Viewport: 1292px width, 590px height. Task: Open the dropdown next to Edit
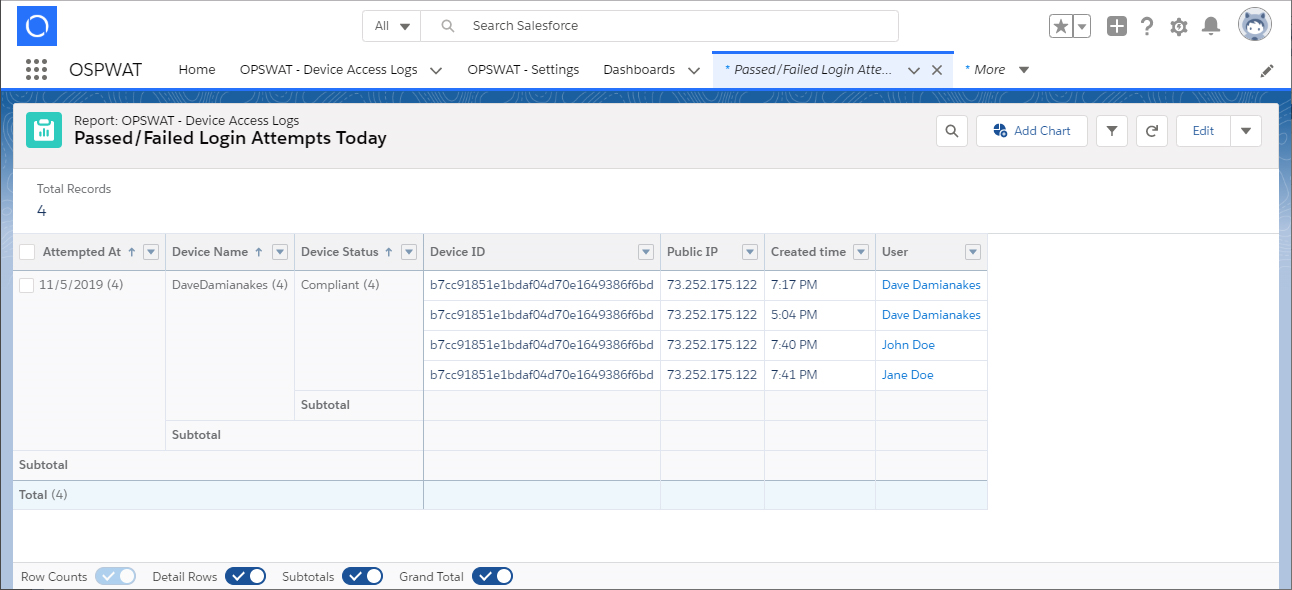tap(1246, 131)
